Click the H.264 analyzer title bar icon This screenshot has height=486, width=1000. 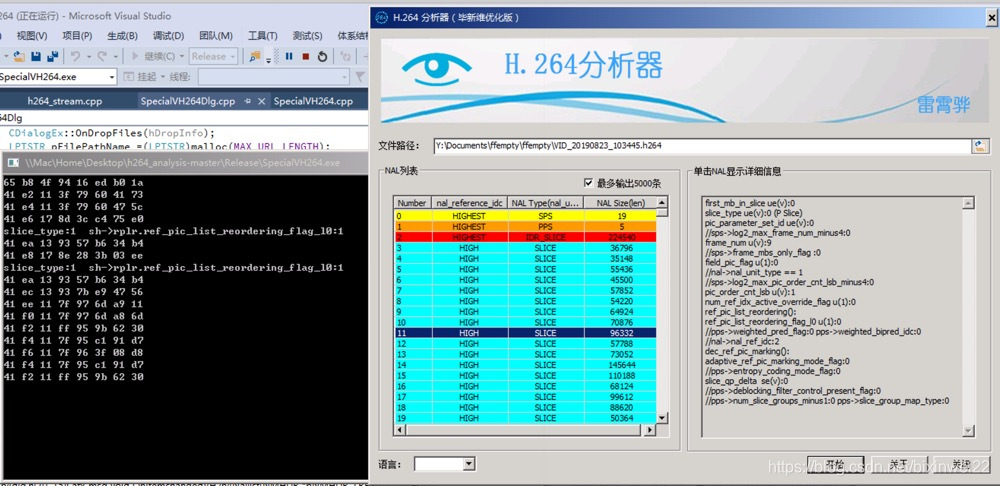[381, 17]
